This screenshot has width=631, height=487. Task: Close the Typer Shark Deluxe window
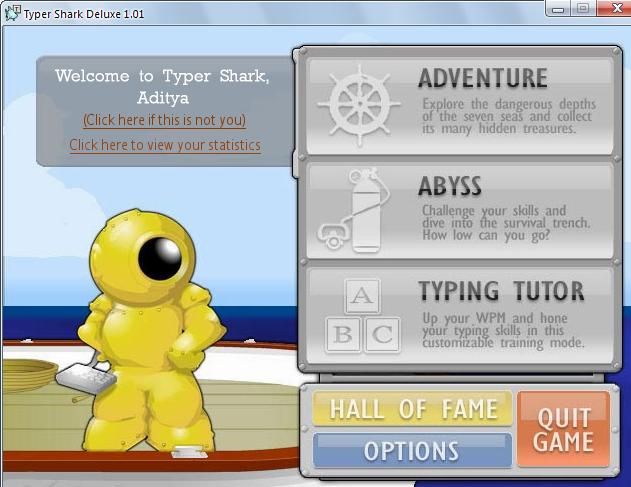pyautogui.click(x=615, y=8)
